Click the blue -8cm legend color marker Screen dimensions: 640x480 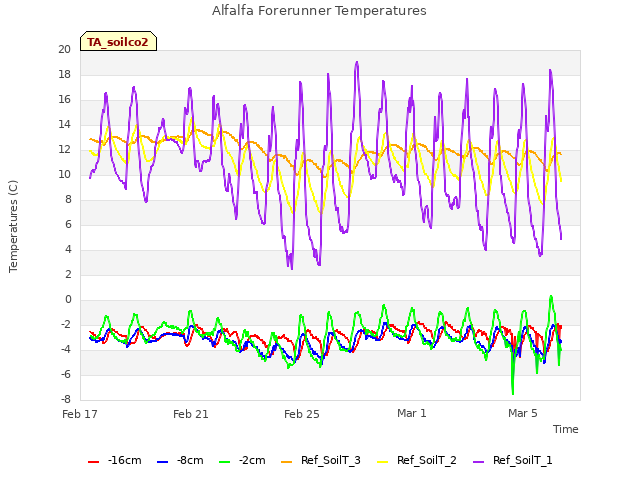point(162,462)
